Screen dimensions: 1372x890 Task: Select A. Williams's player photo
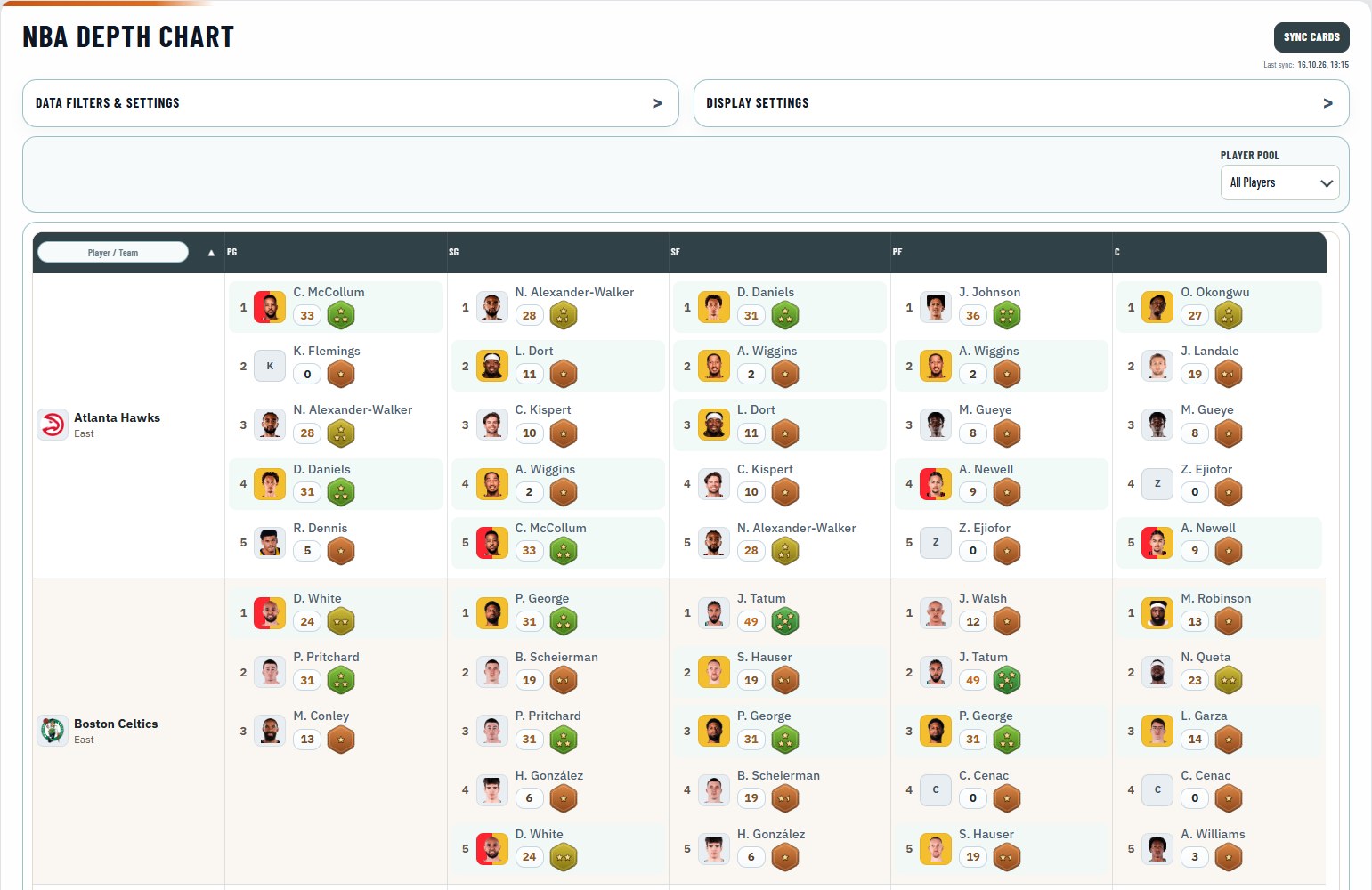[x=1157, y=849]
